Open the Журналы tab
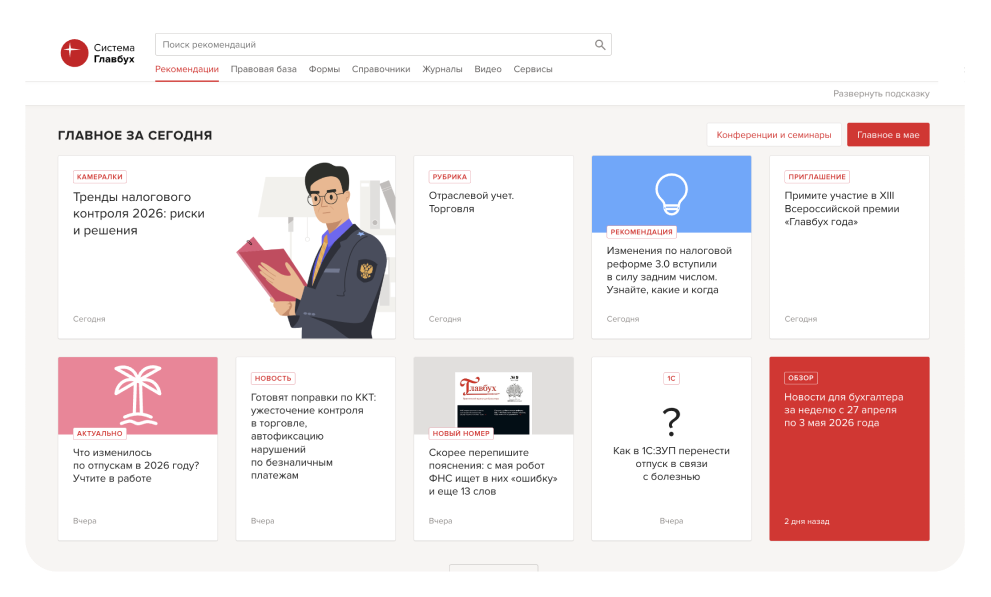991x597 pixels. (442, 69)
